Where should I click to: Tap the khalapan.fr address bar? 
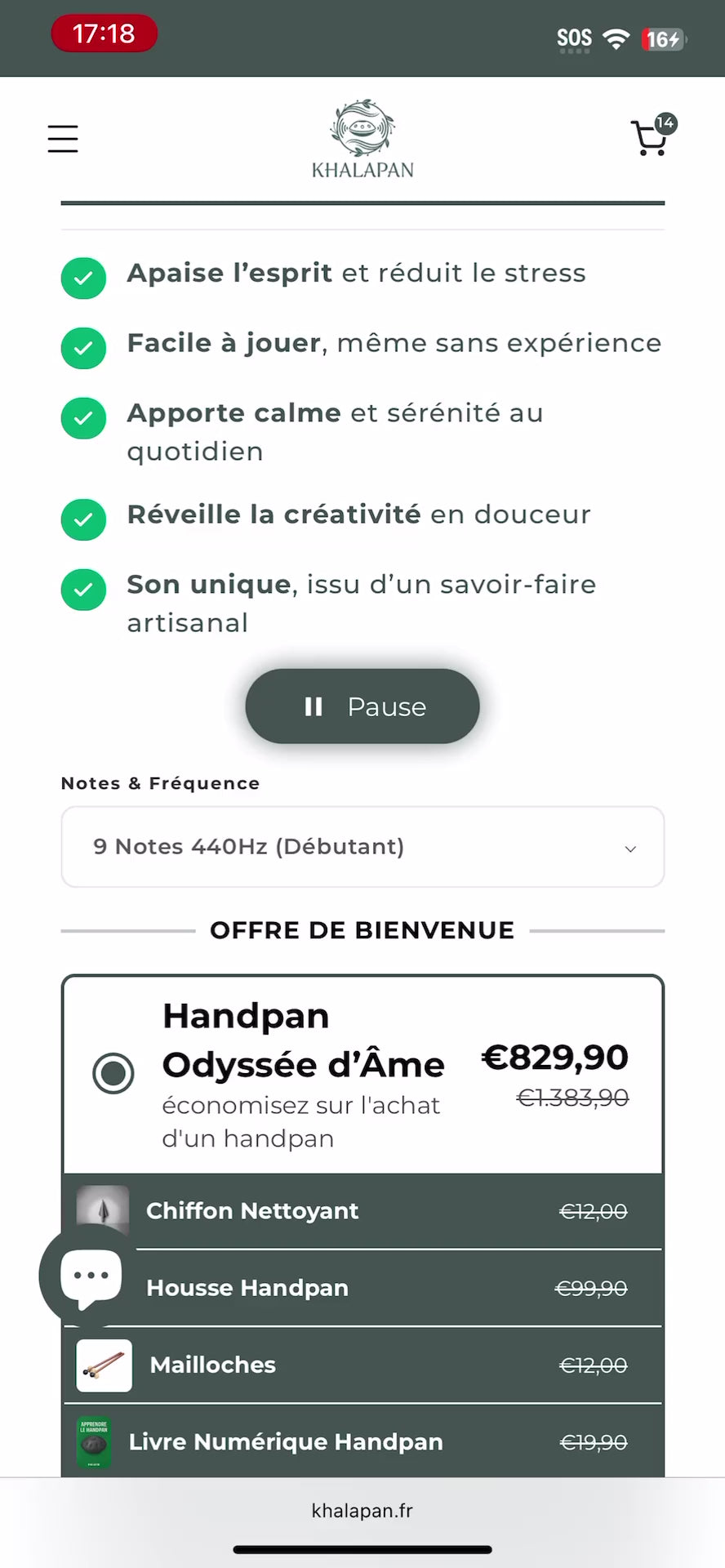(x=362, y=1511)
